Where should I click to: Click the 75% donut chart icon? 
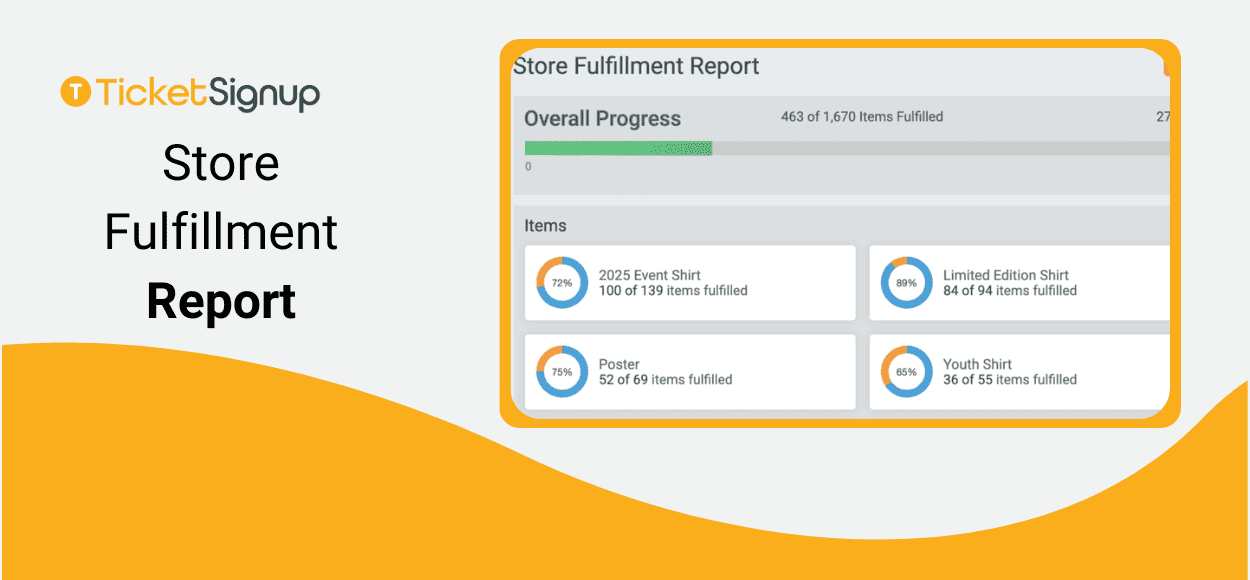(562, 372)
